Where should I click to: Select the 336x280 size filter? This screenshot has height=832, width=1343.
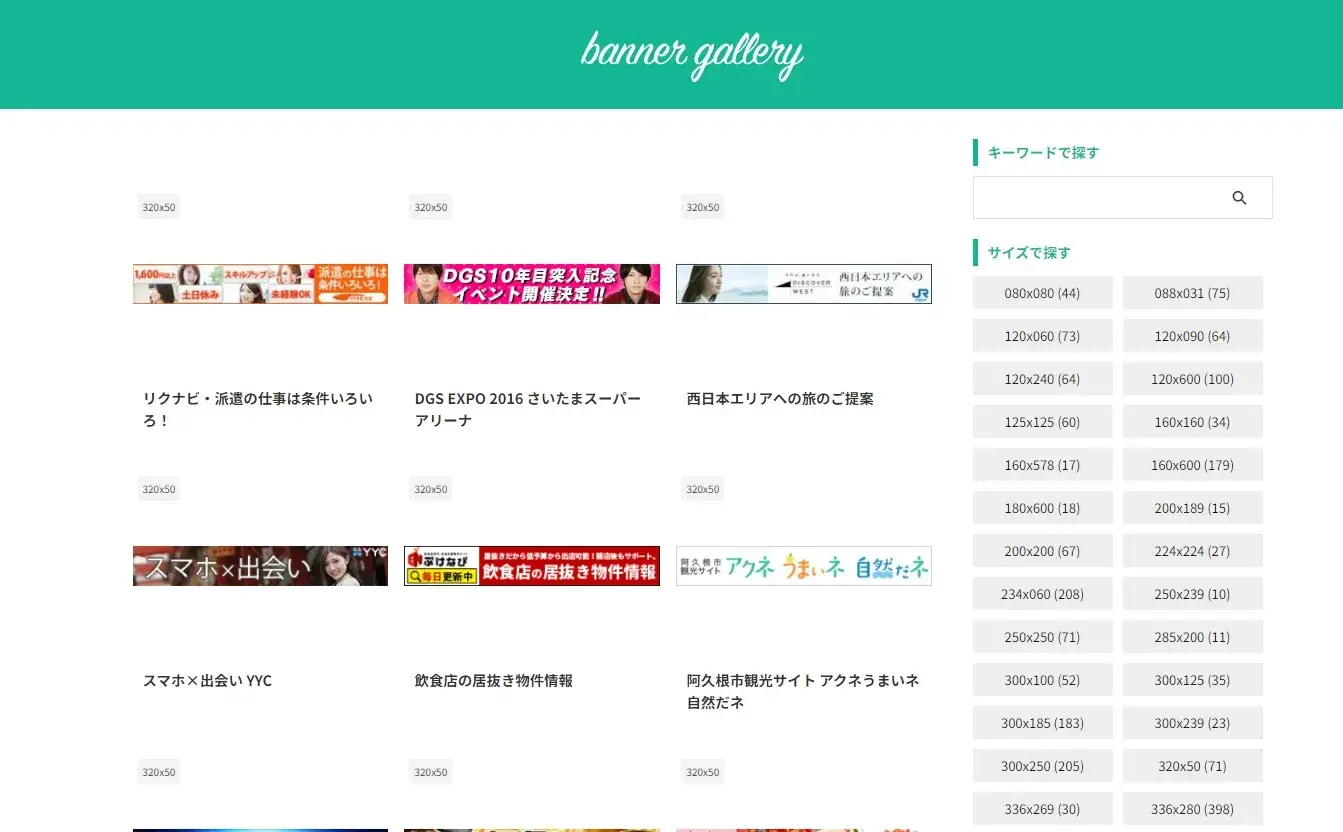coord(1192,808)
